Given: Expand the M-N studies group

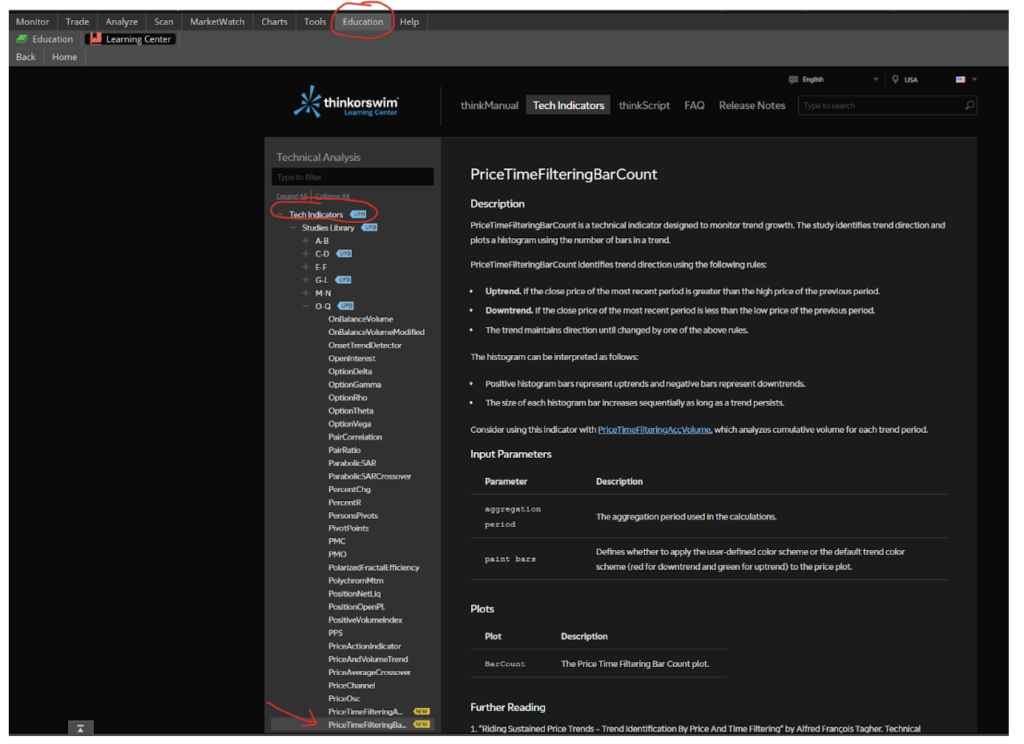Looking at the screenshot, I should pyautogui.click(x=306, y=293).
